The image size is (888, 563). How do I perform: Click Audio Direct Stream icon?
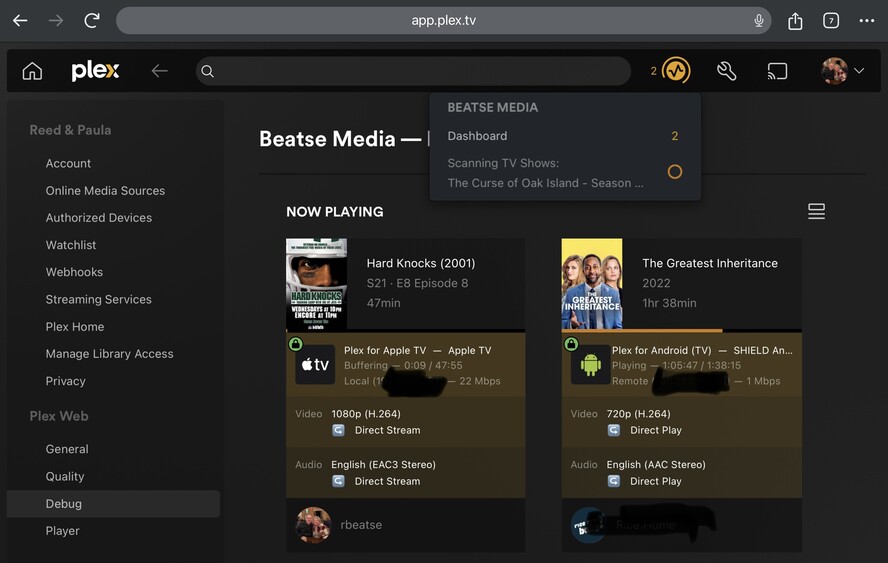[338, 481]
